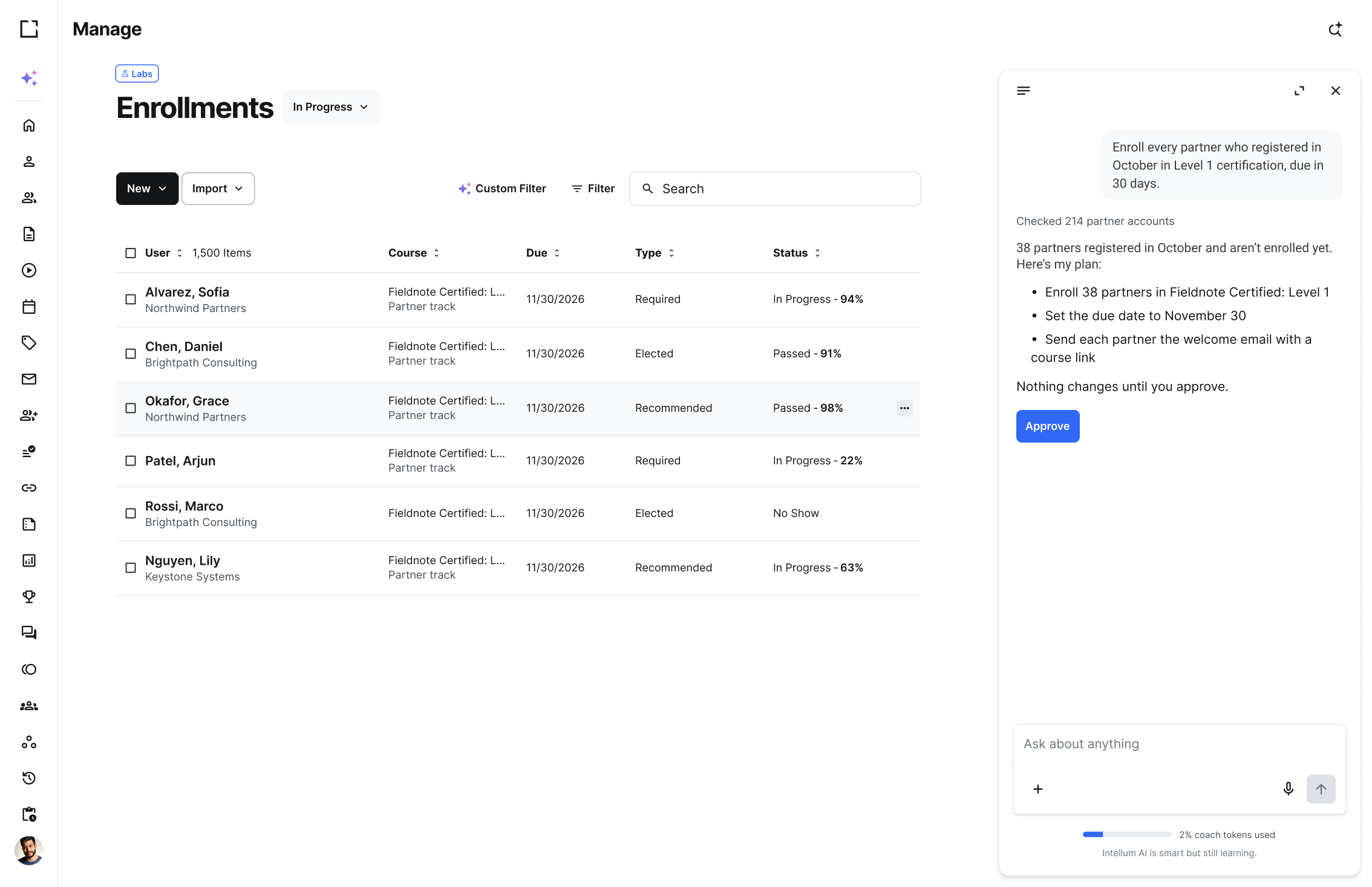Expand the assistant panel to full size
The height and width of the screenshot is (887, 1372).
[1299, 91]
